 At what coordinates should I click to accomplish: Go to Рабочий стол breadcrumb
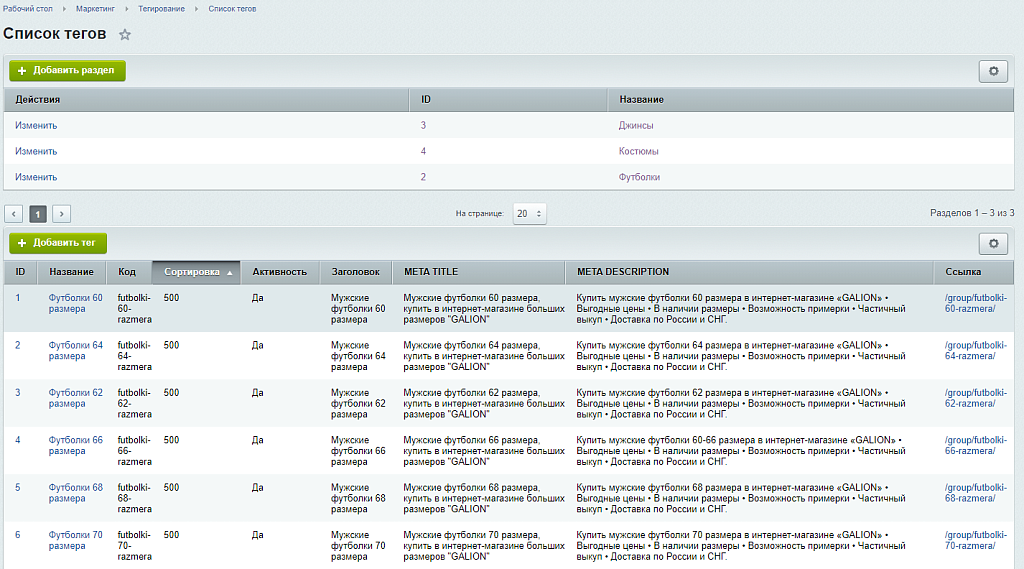28,9
